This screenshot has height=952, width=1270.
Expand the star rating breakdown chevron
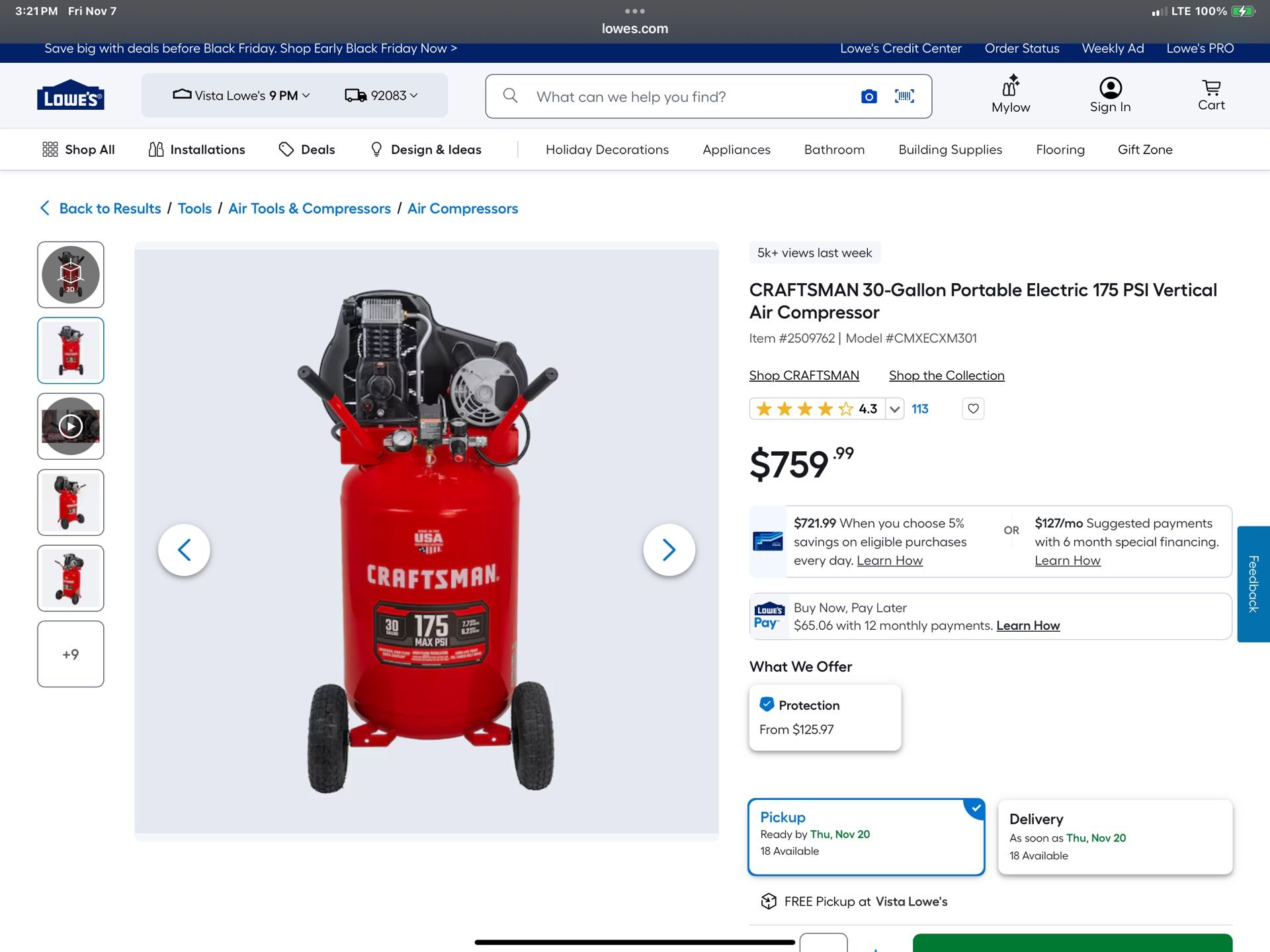894,410
